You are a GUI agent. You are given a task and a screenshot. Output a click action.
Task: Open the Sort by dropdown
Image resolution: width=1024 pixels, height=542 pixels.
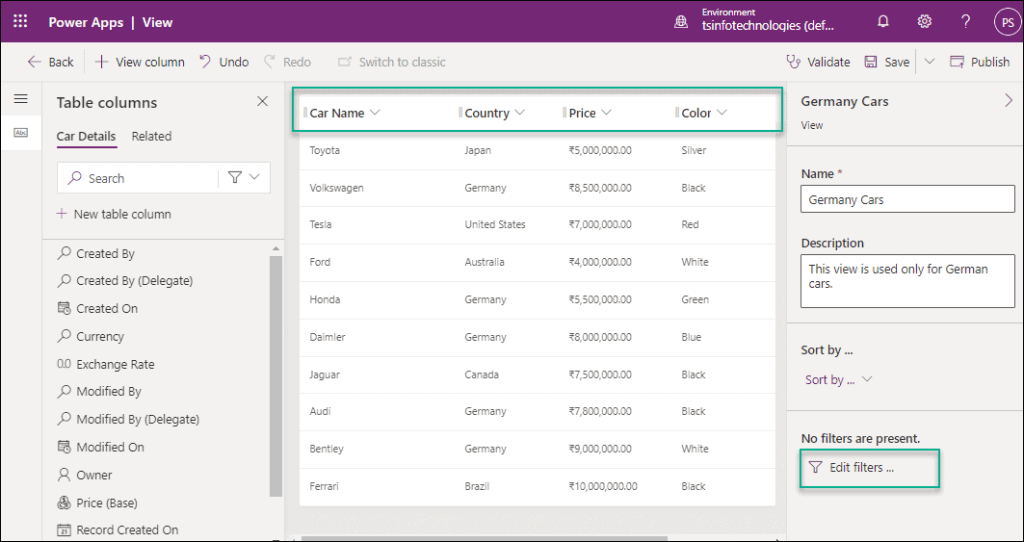pos(839,379)
